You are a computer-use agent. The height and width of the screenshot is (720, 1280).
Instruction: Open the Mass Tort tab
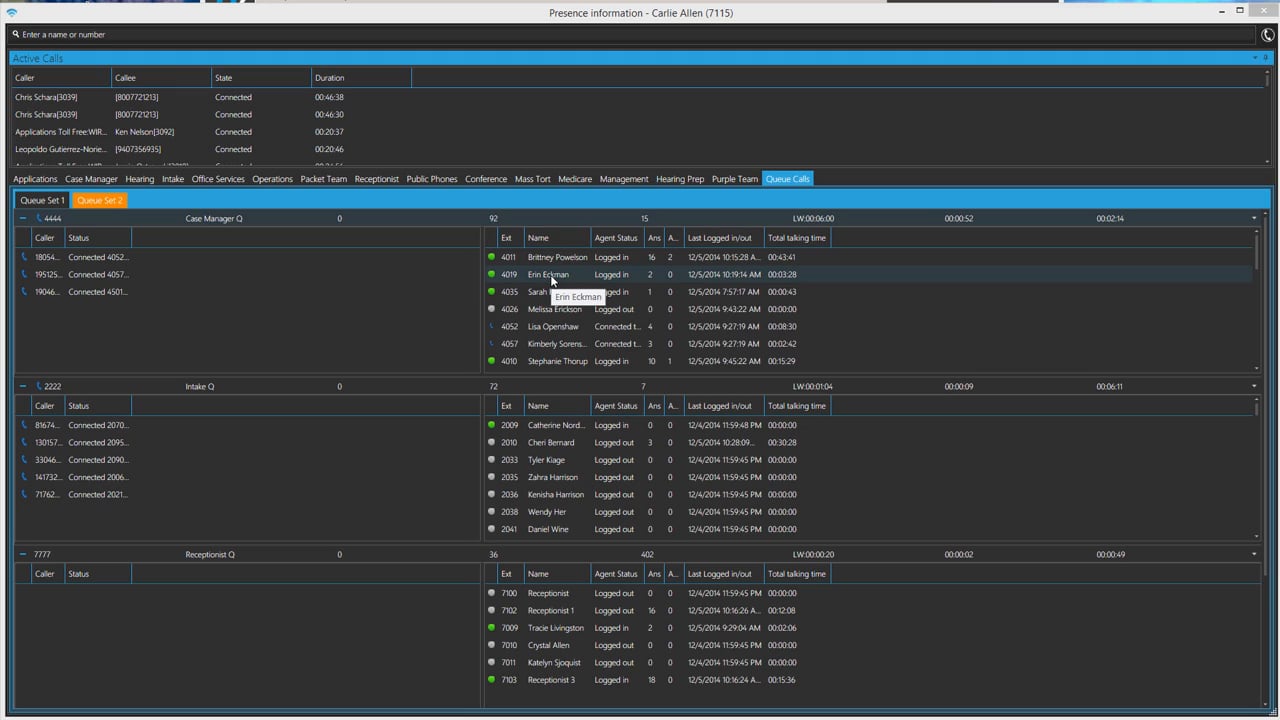coord(533,179)
